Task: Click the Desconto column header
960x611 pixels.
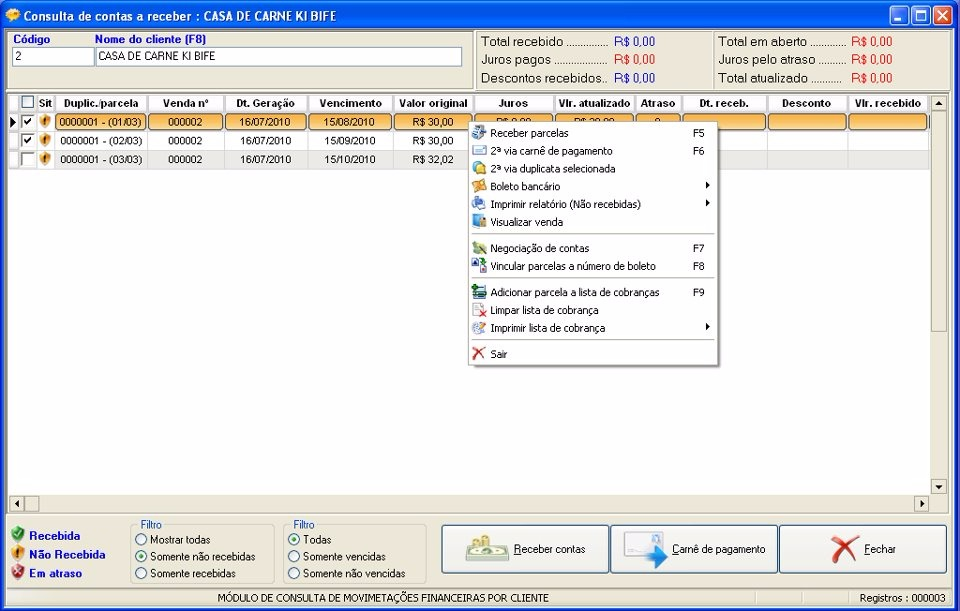Action: 806,103
